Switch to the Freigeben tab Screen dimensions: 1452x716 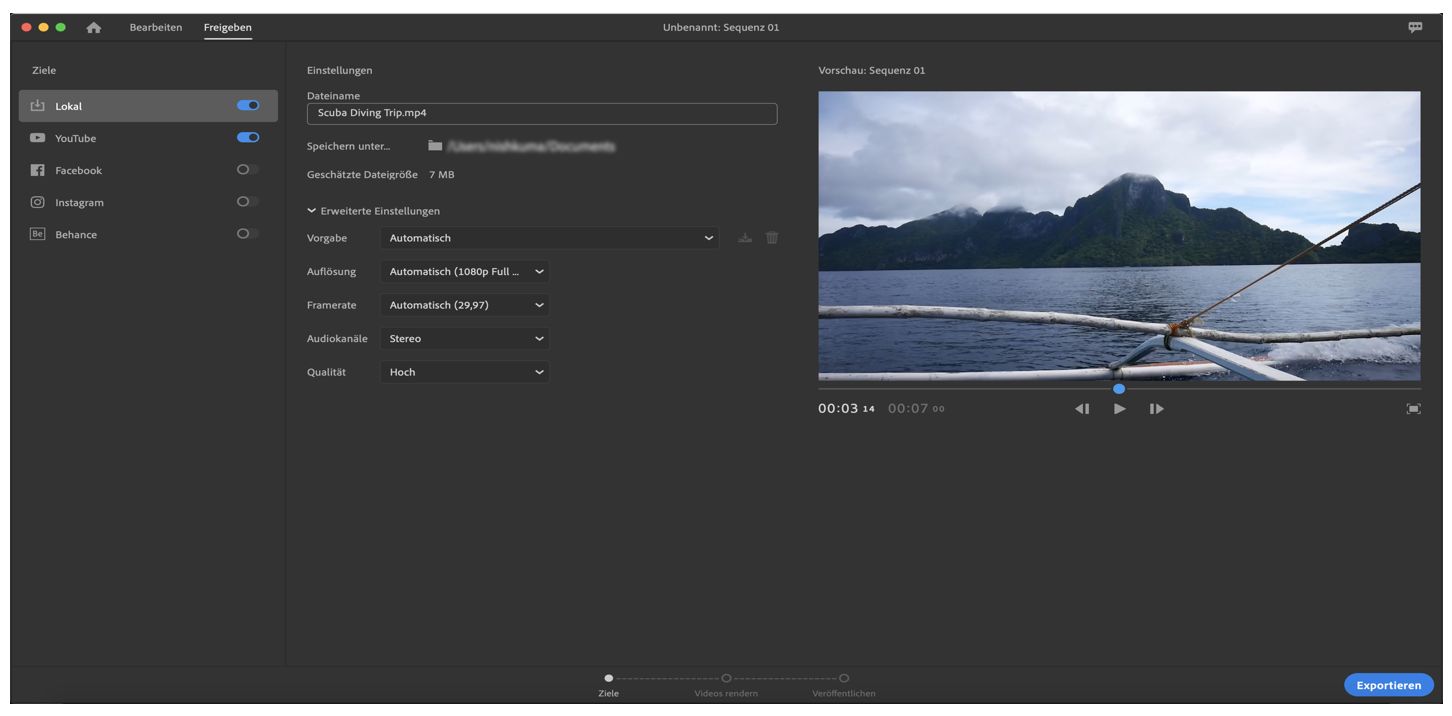pos(228,27)
